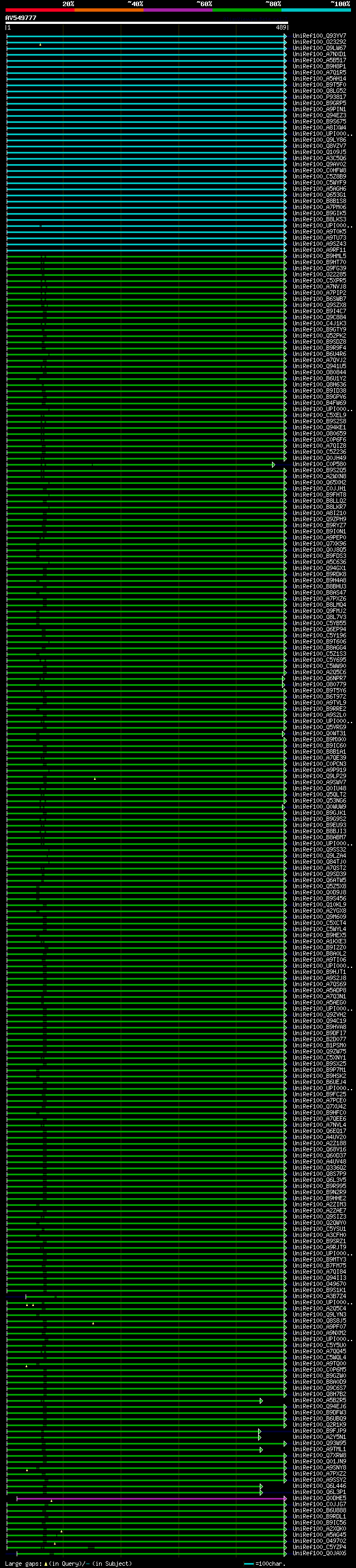This screenshot has width=356, height=1568.
Task: Click the purple ~60% identity legend segment
Action: coord(179,10)
